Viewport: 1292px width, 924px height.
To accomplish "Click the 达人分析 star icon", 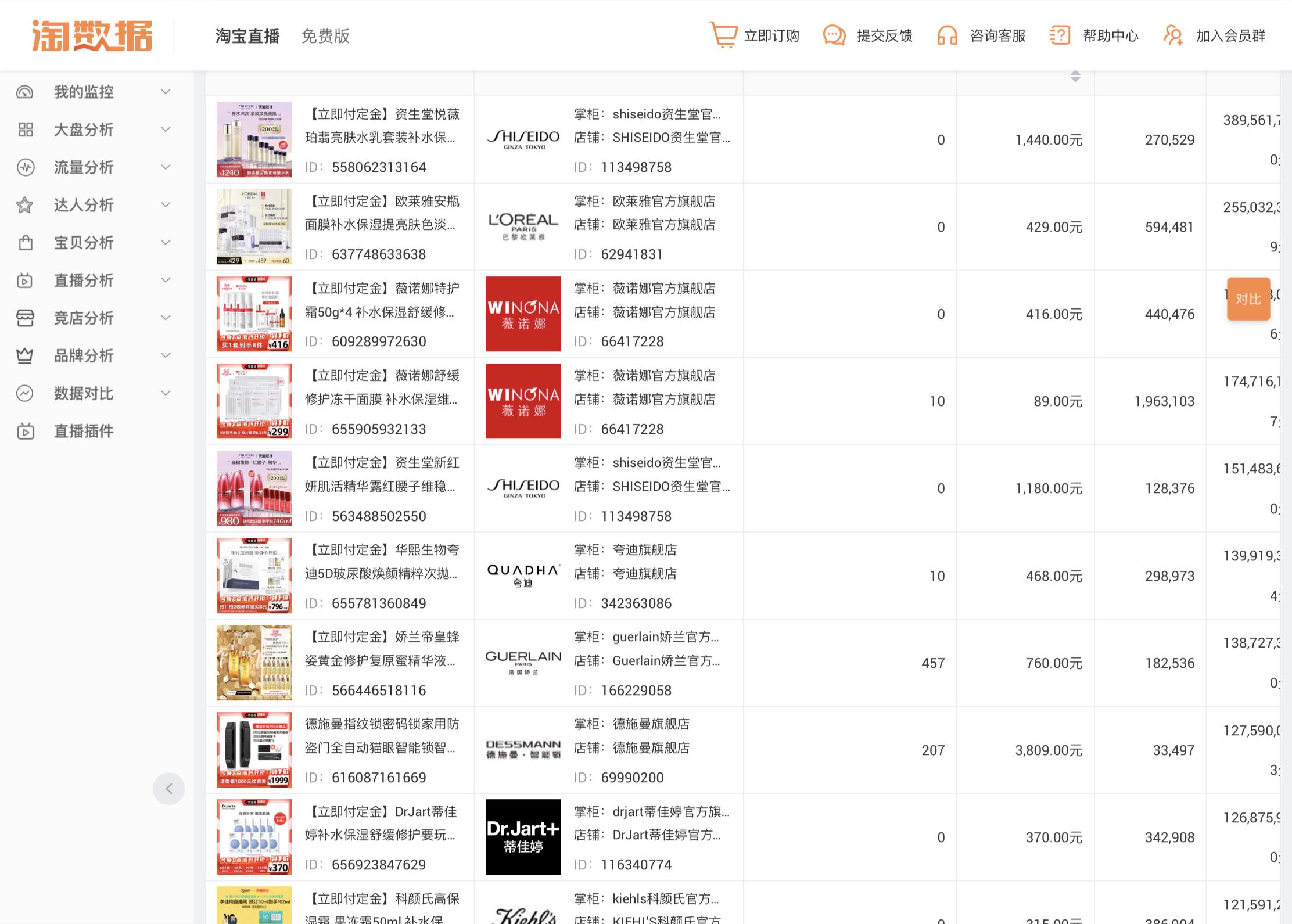I will coord(25,205).
